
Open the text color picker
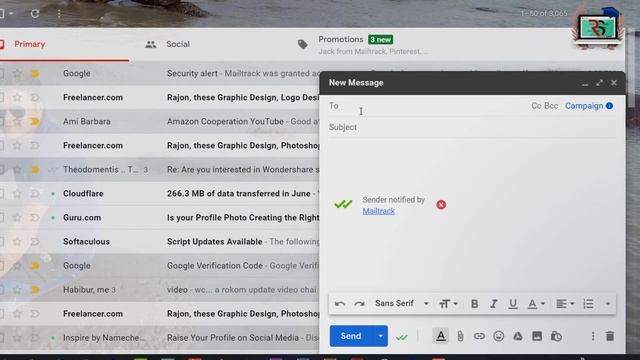536,304
